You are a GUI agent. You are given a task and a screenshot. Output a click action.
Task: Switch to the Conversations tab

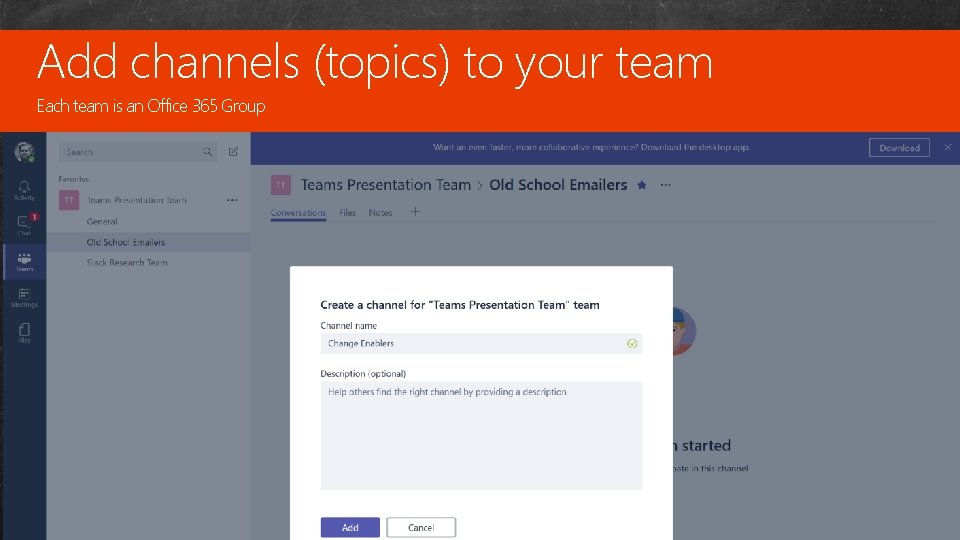[x=298, y=213]
